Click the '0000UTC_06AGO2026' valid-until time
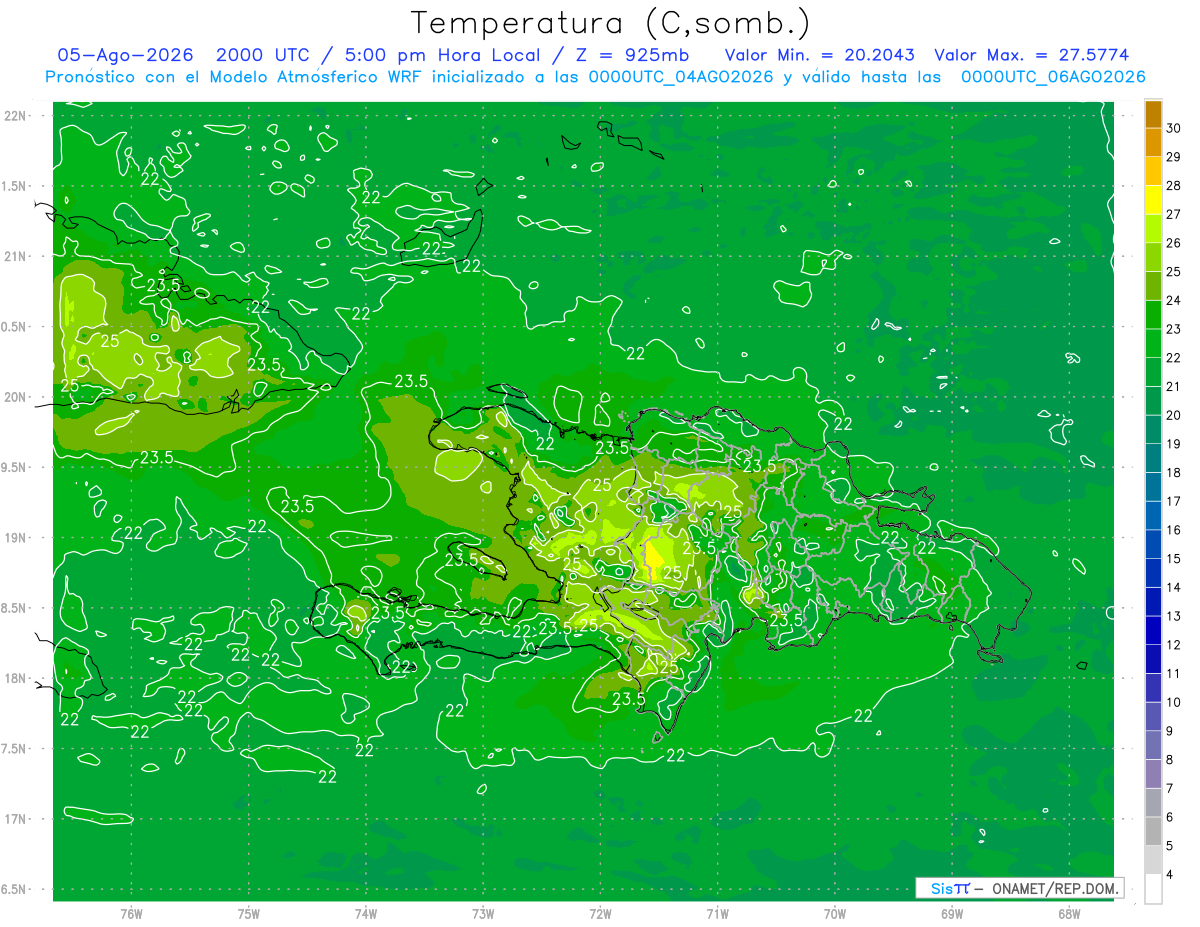Screen dimensions: 1200x927 click(x=1053, y=77)
